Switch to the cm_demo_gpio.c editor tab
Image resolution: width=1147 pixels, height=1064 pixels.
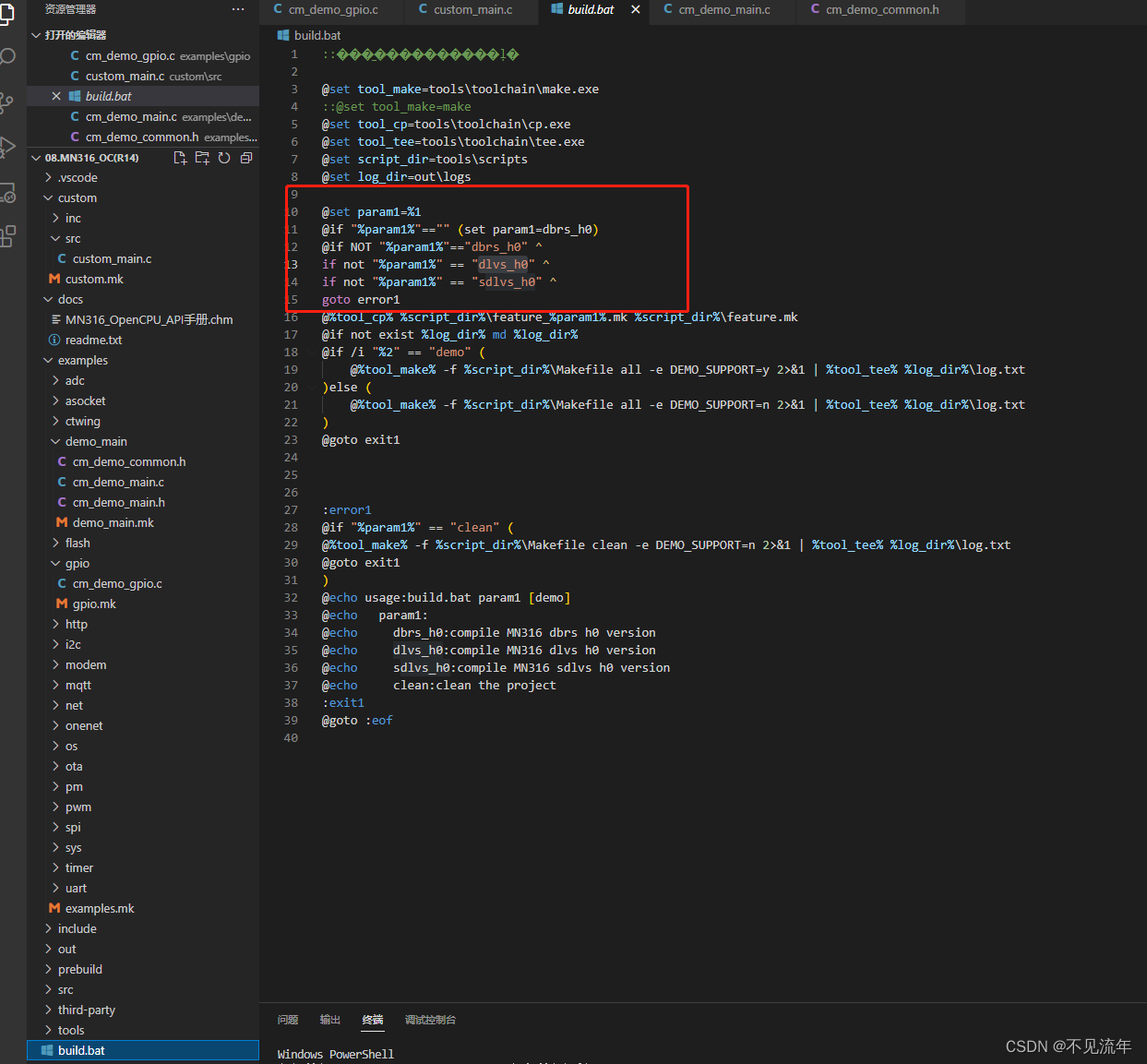click(332, 10)
